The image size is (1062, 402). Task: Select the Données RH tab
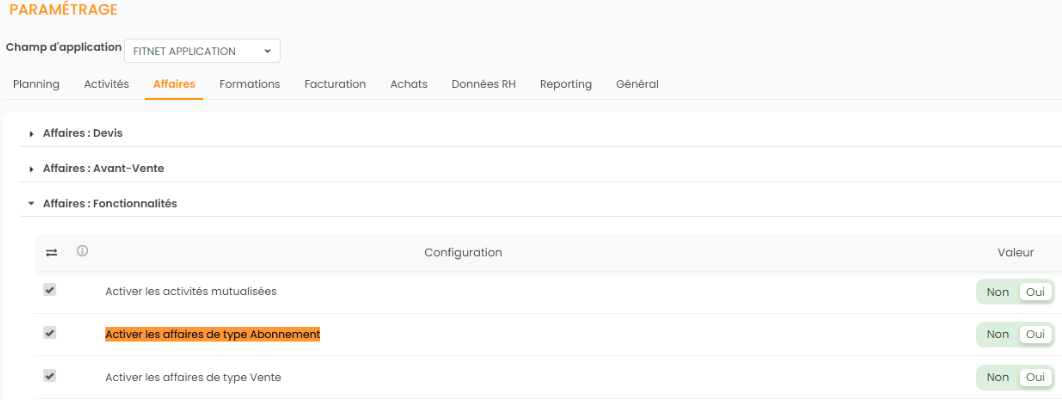pos(483,84)
